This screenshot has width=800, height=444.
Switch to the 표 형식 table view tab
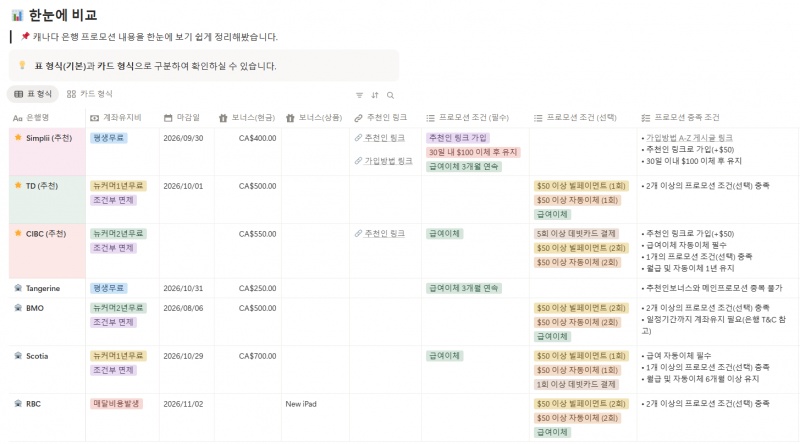coord(33,94)
